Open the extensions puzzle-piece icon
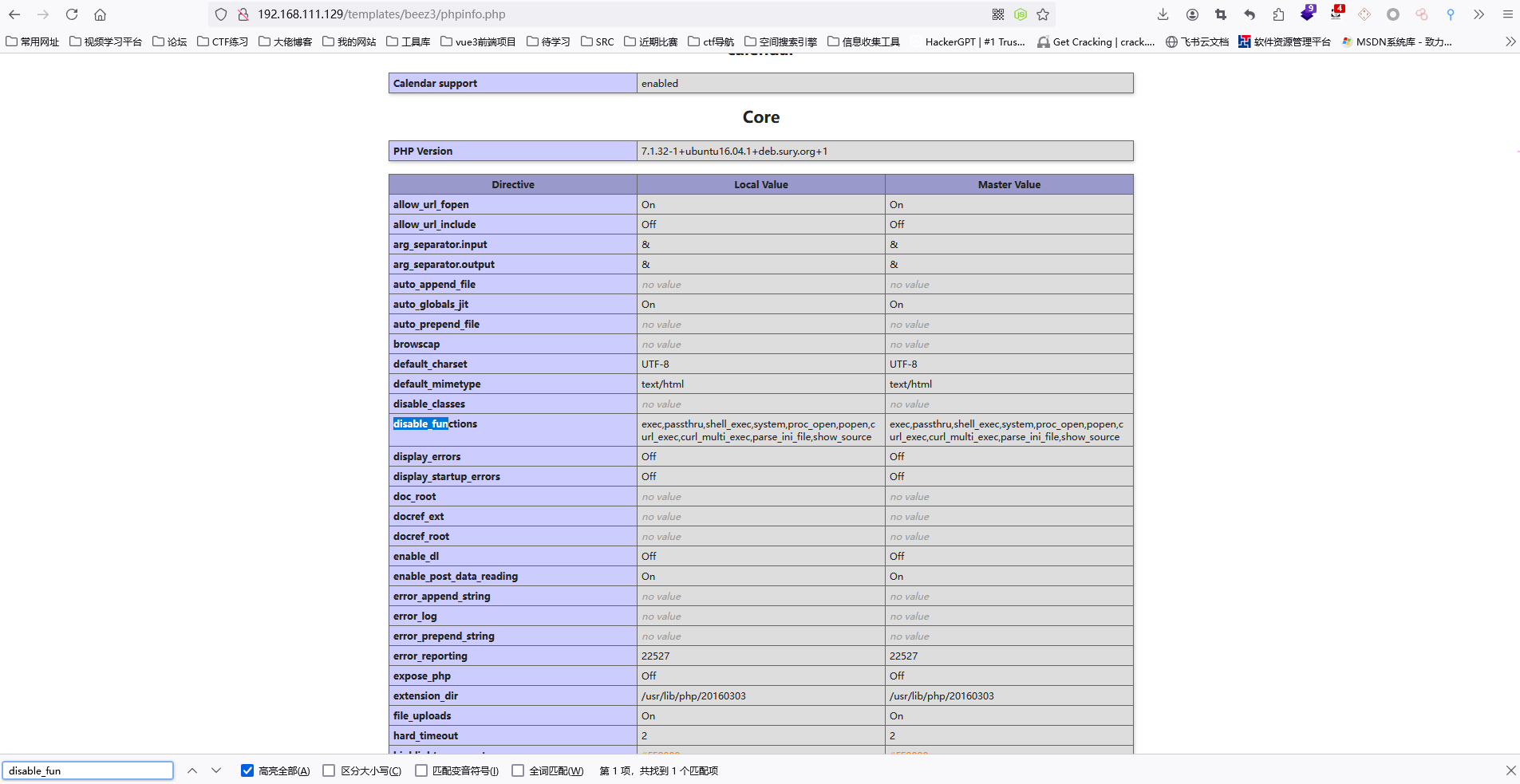 pyautogui.click(x=1279, y=14)
